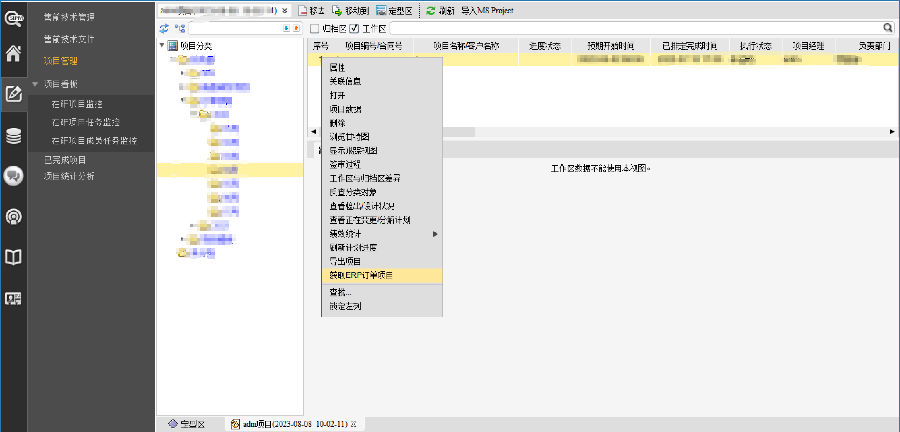Open the chat bubble icon in sidebar
This screenshot has height=432, width=900.
13,176
